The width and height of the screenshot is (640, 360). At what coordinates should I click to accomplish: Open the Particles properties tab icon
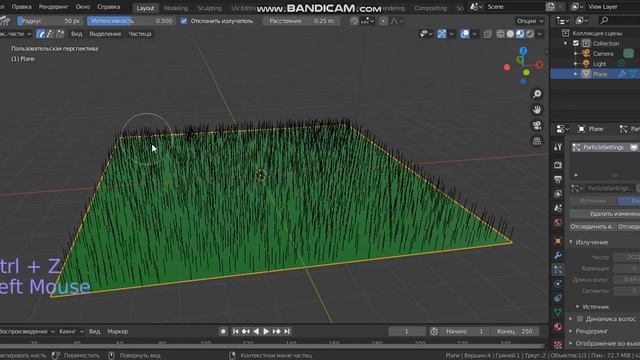click(x=558, y=269)
